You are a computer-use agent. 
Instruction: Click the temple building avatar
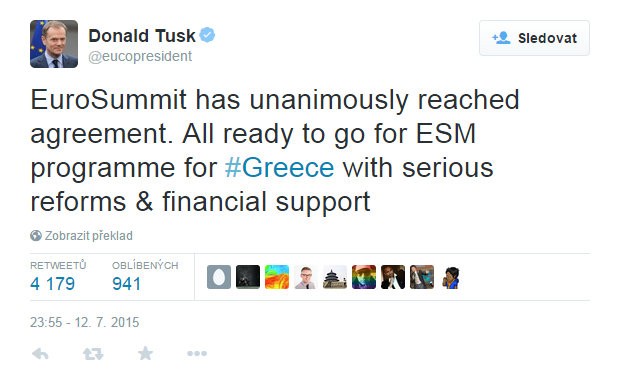(335, 277)
